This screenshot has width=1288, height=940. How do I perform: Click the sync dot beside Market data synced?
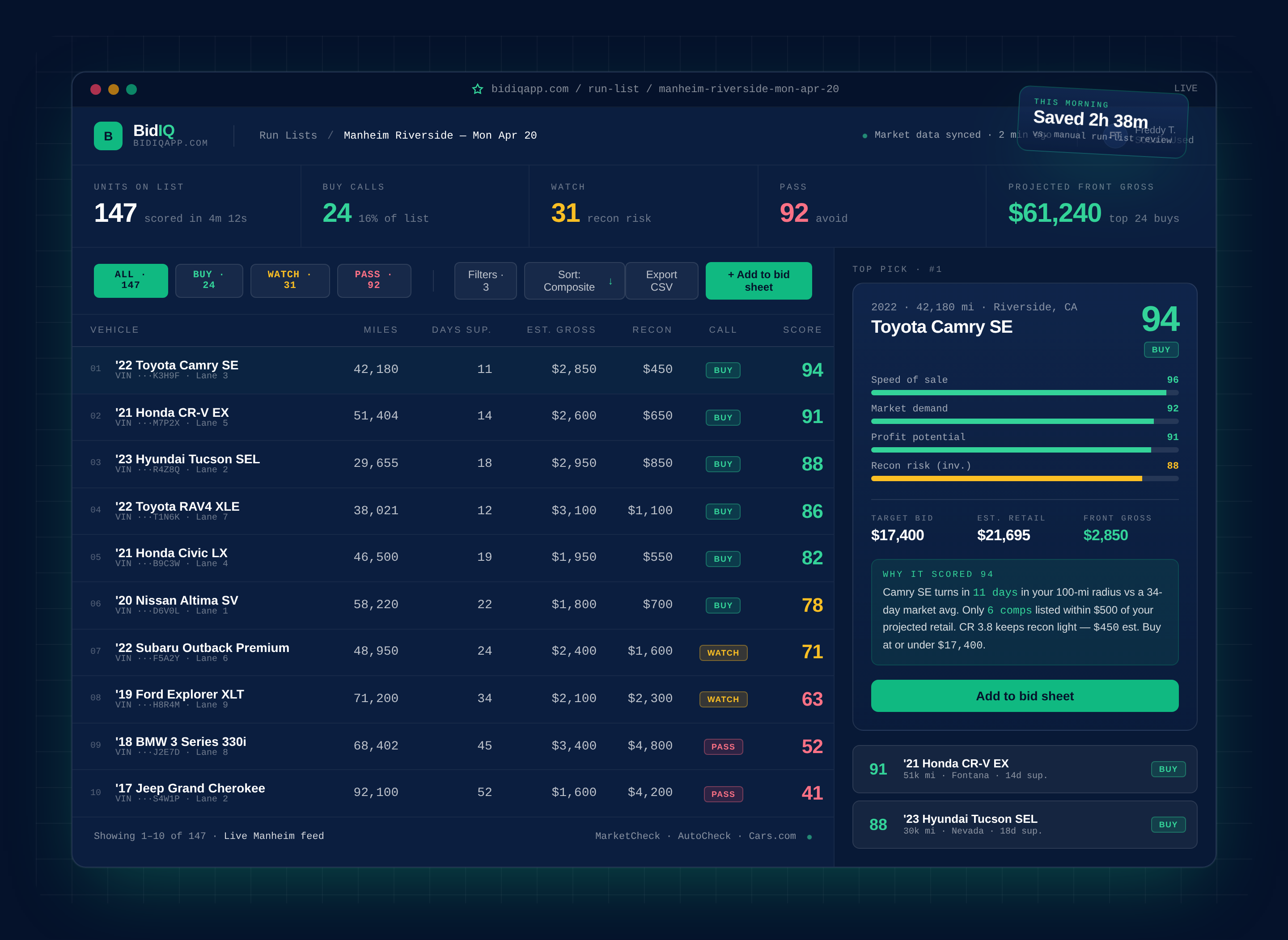click(865, 135)
